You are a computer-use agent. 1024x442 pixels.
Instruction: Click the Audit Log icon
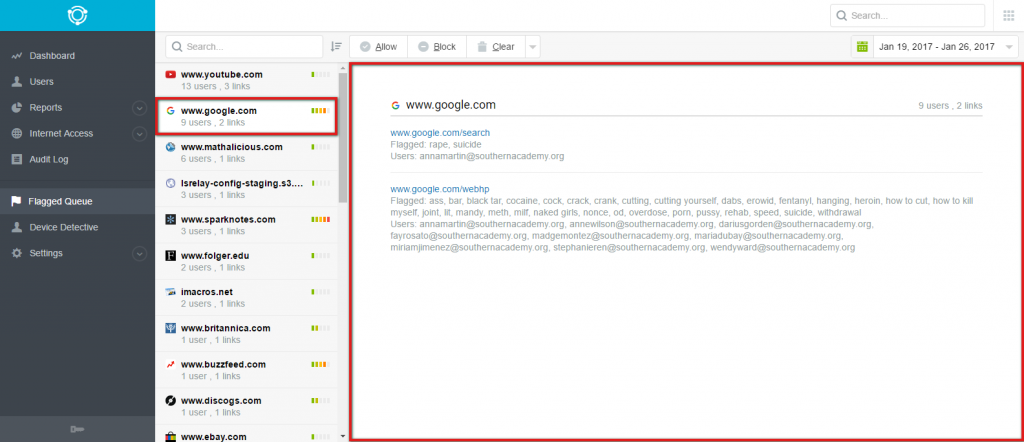point(17,159)
